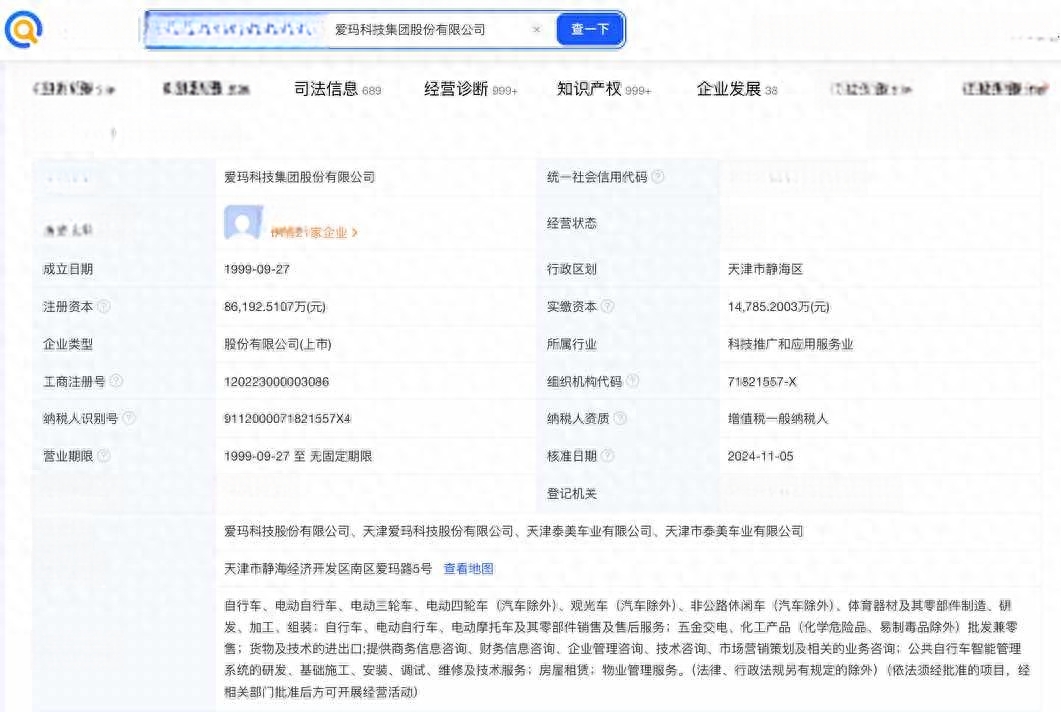Open the 司法信息 tab
This screenshot has height=712, width=1061.
click(338, 89)
